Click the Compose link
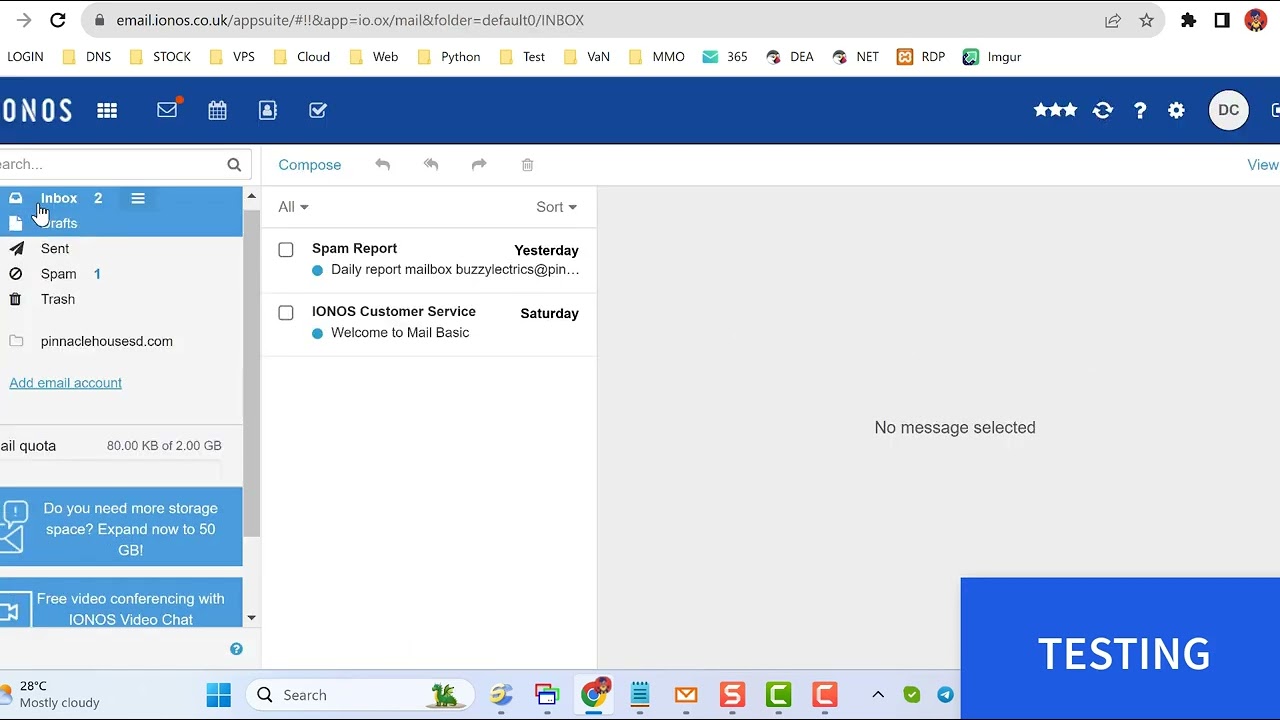Screen dimensions: 1280x720 point(309,164)
